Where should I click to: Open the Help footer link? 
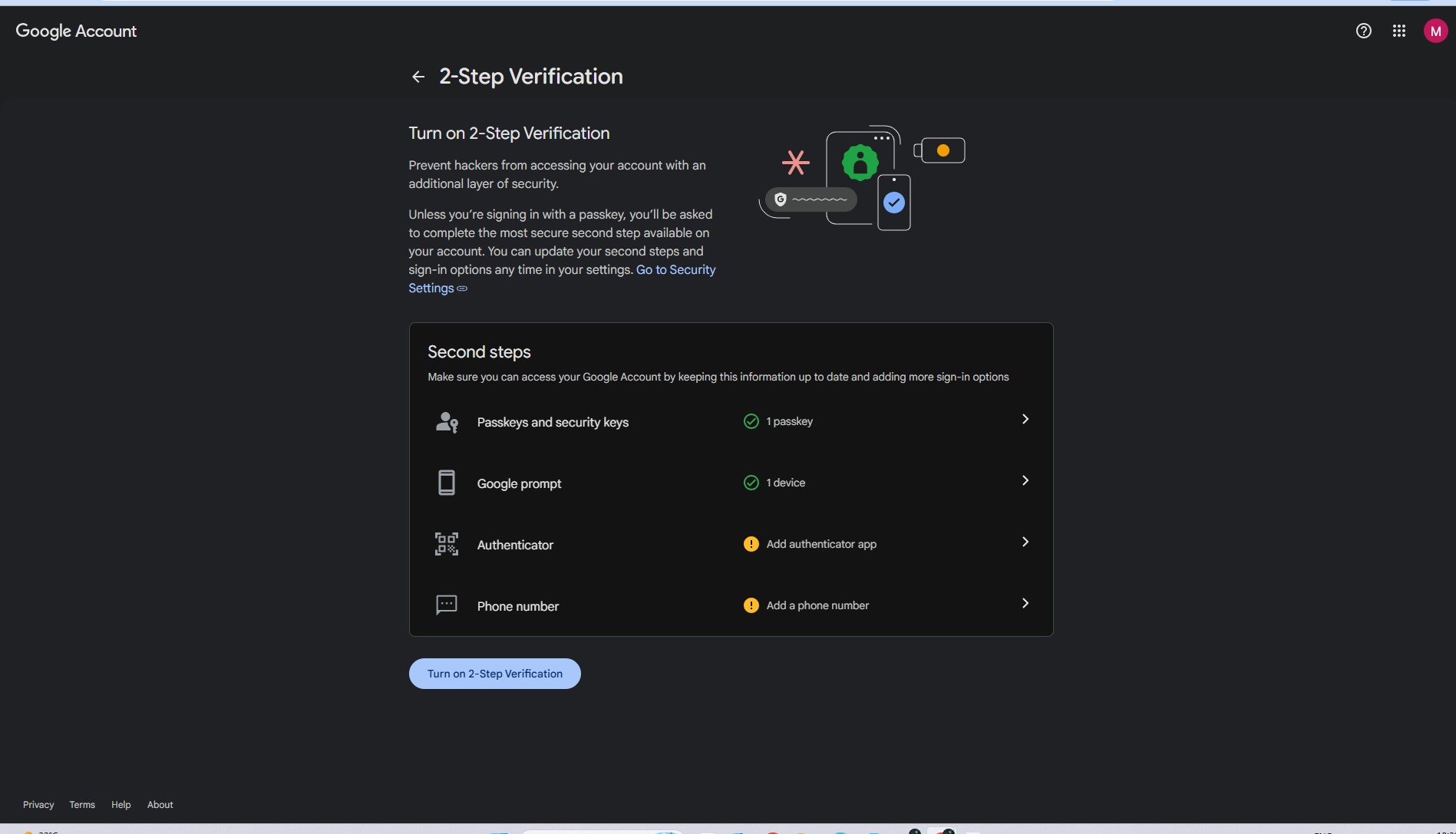coord(121,805)
